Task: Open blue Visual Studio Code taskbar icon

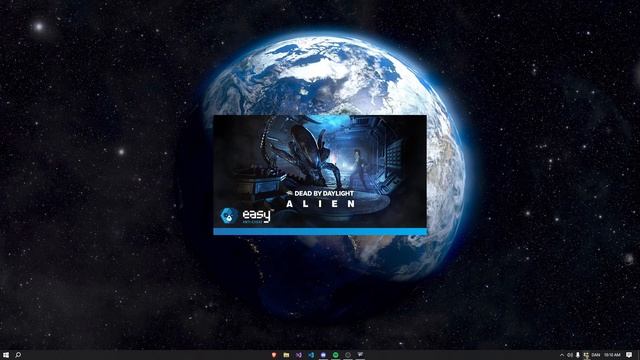Action: pos(311,355)
